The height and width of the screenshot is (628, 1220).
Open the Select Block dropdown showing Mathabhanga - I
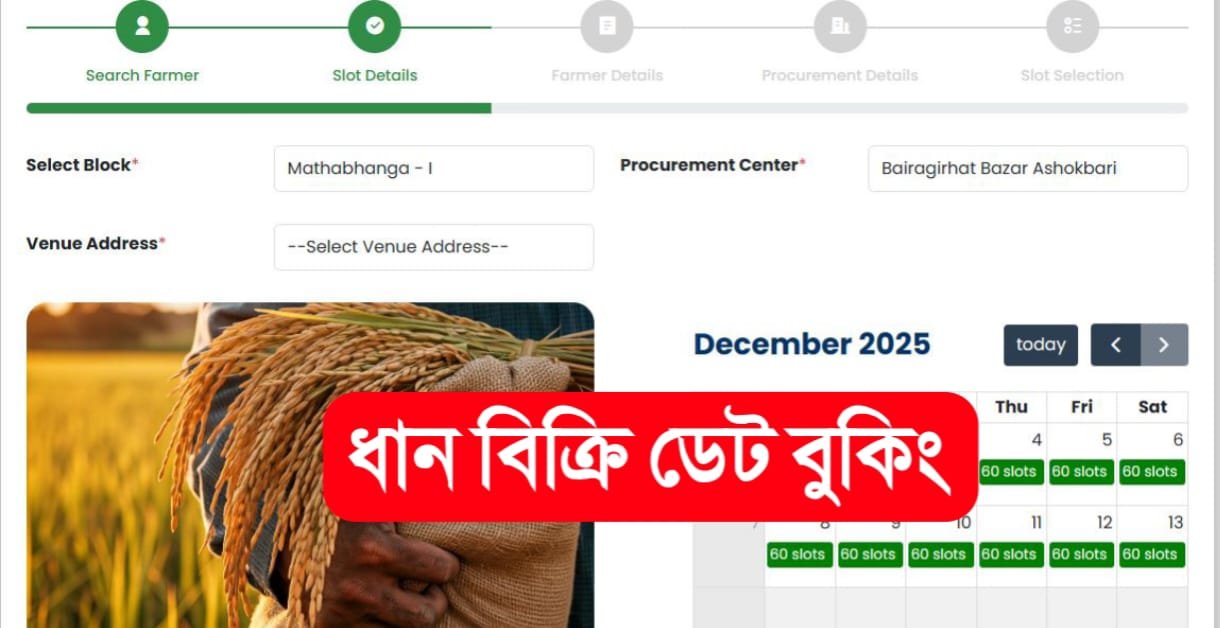[434, 168]
